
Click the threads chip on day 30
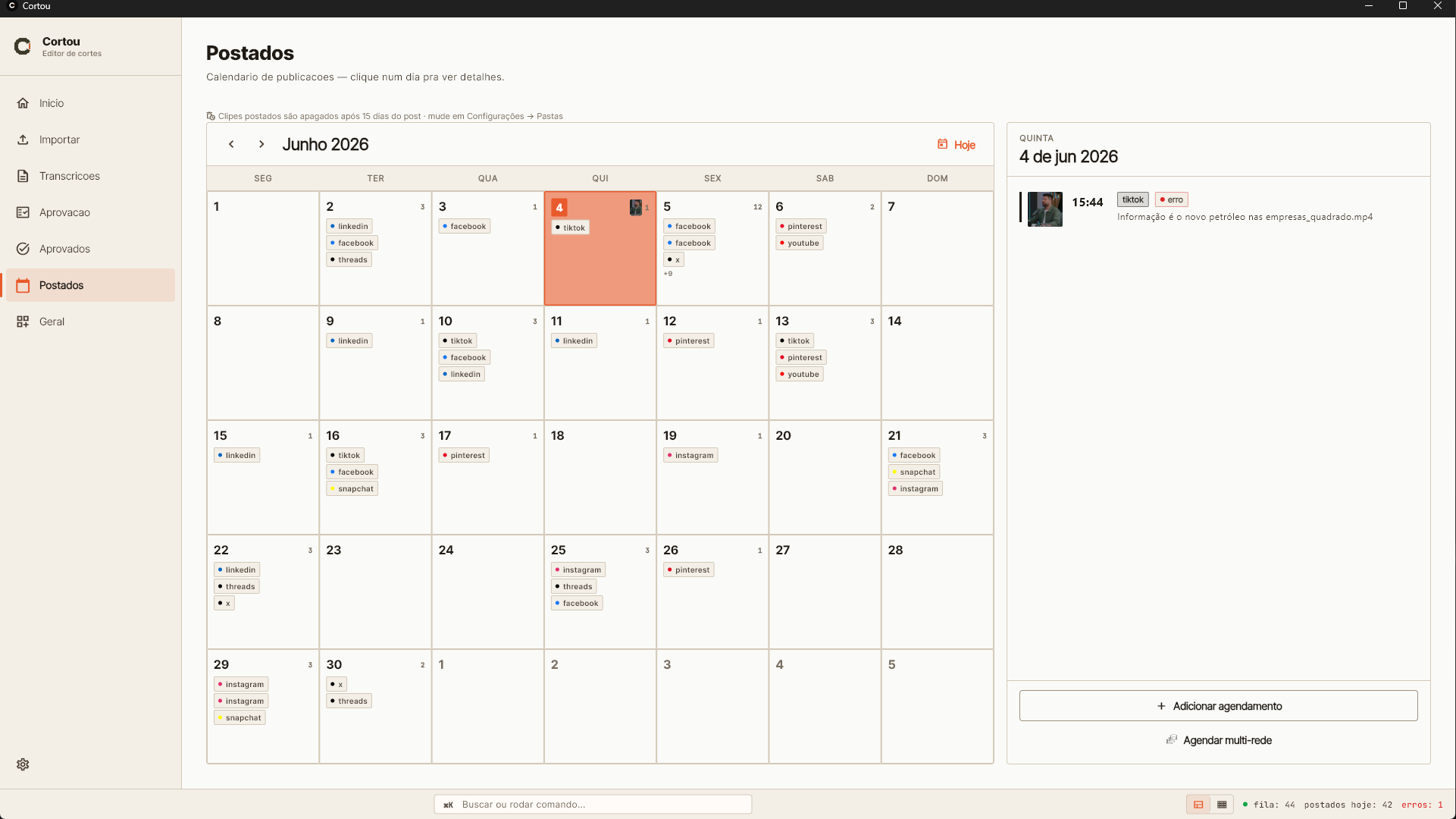pos(349,701)
